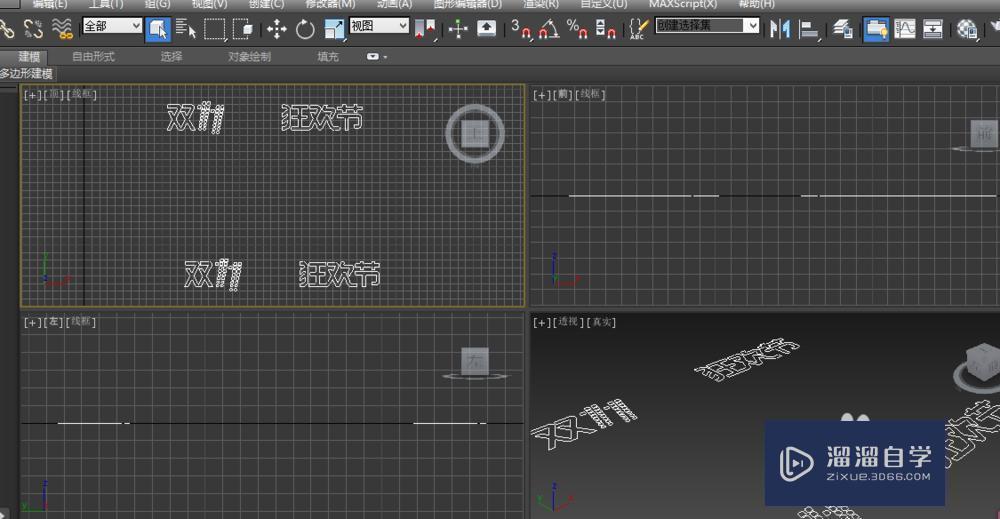
Task: Open the [顶] view menu
Action: [54, 95]
